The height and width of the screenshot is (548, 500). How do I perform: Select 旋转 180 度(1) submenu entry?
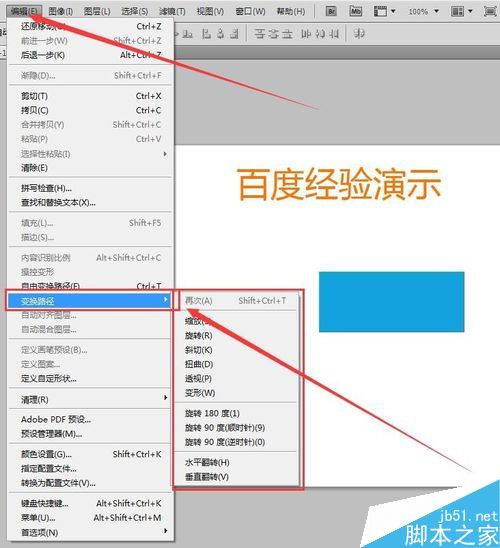pos(236,413)
